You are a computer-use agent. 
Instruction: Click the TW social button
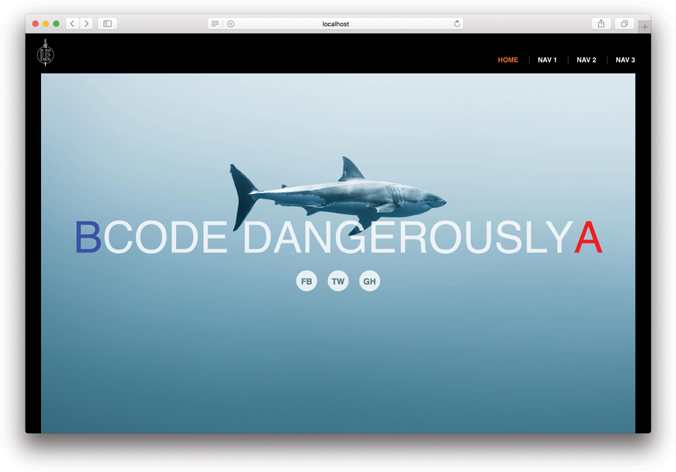(338, 281)
